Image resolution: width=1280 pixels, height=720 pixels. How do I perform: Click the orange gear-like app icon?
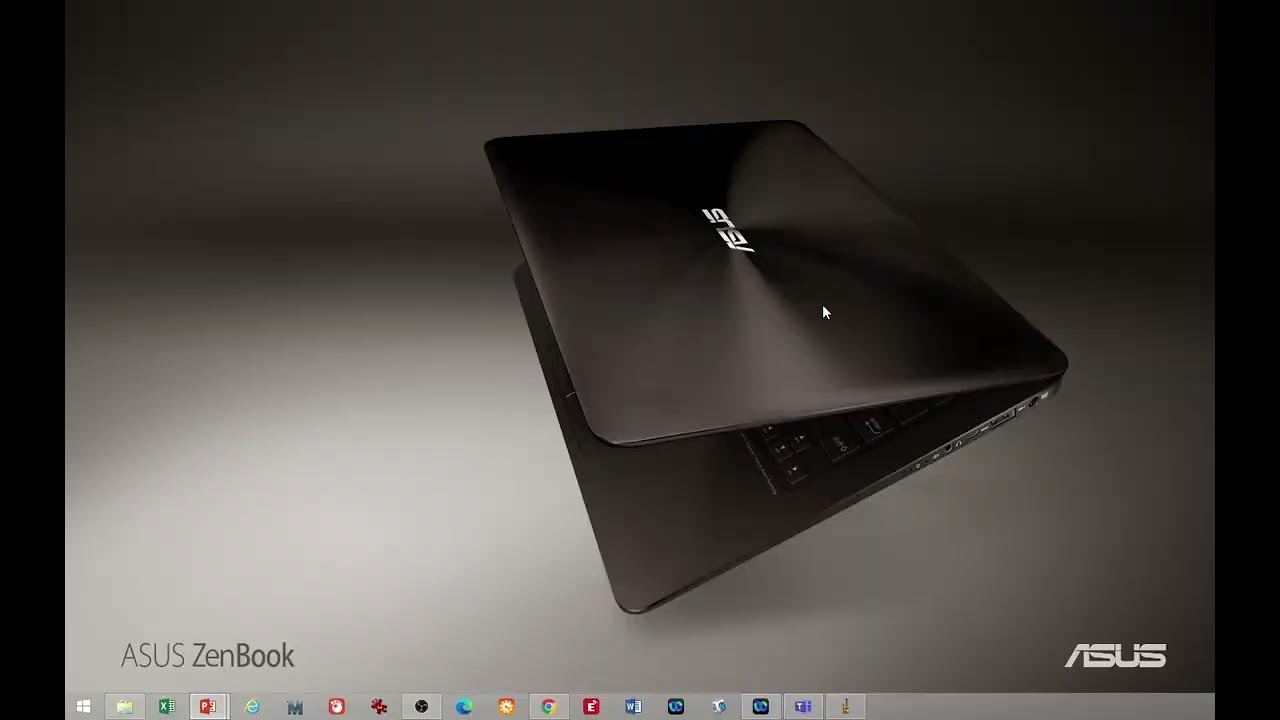[x=506, y=707]
